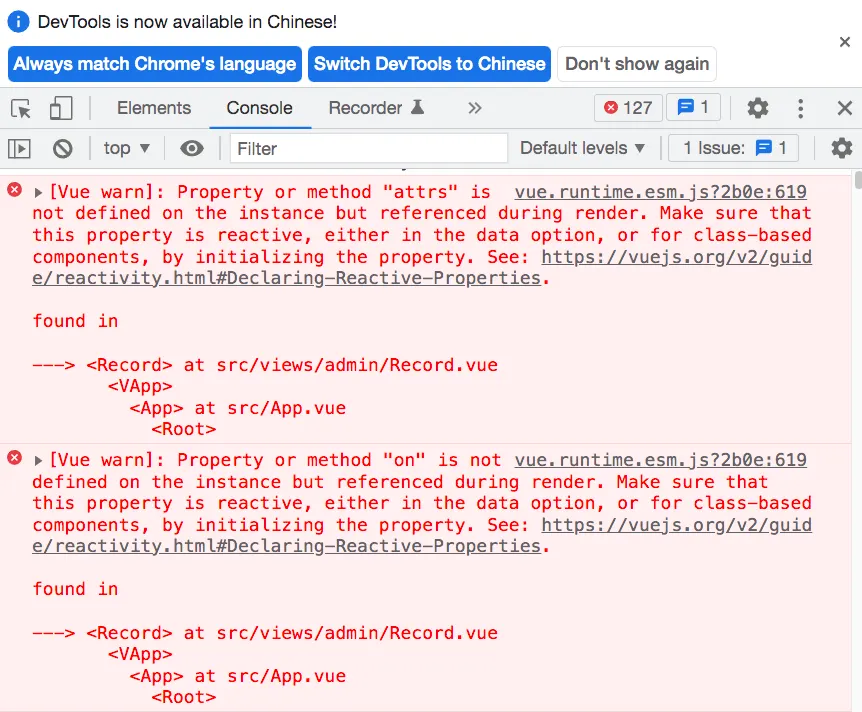Clear console with the ban icon
The height and width of the screenshot is (712, 862).
[63, 148]
